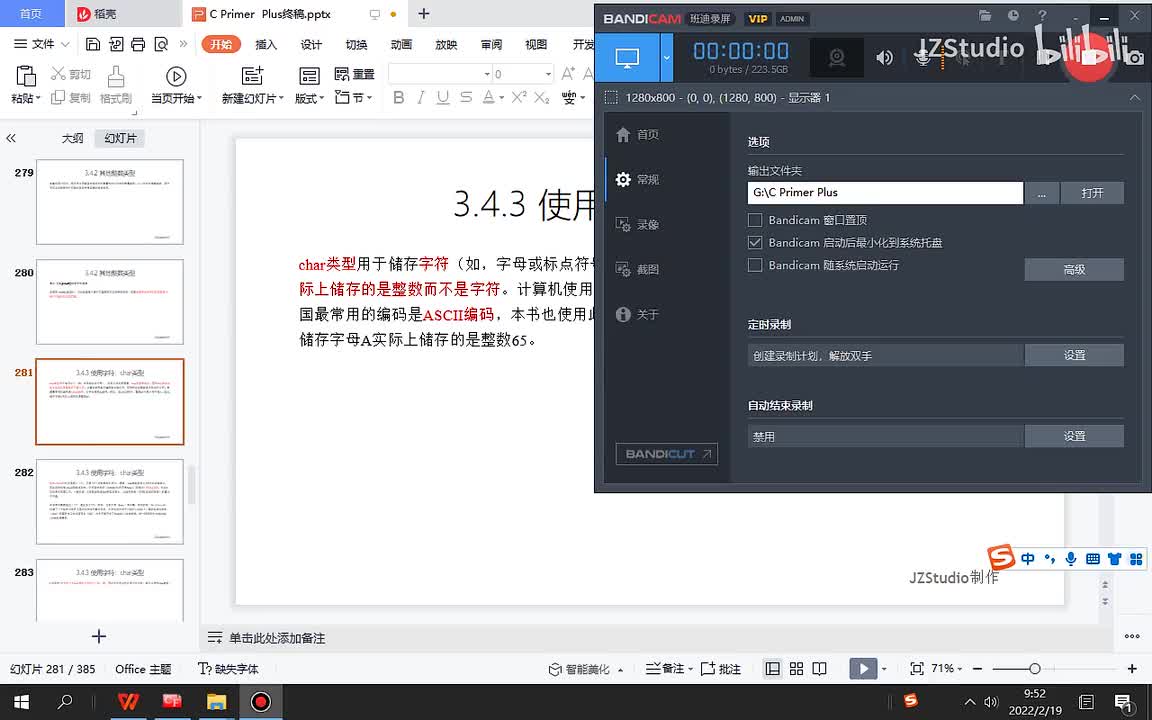
Task: Click notes area 单击此处添加备注
Action: 276,638
